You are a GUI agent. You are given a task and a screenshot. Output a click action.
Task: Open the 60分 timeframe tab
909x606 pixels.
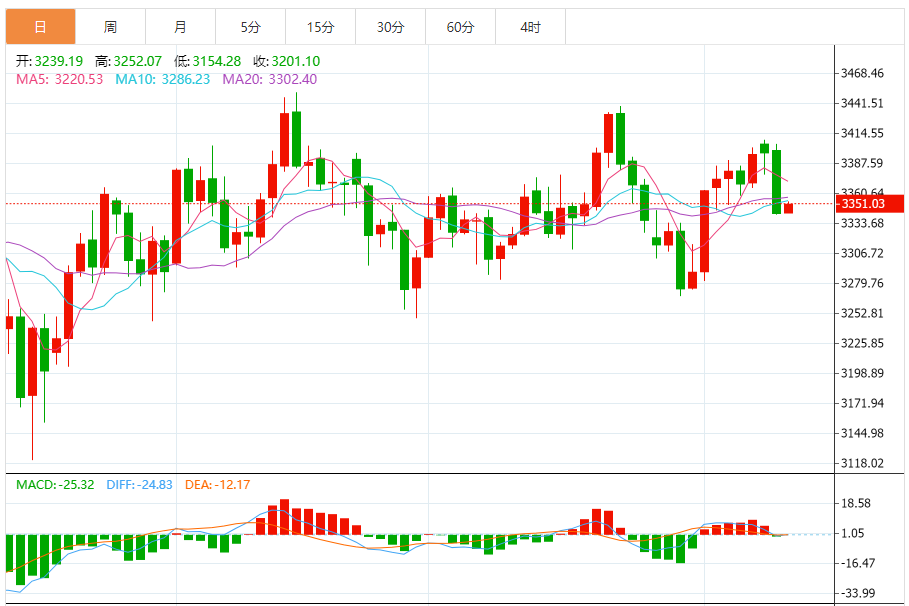(461, 27)
